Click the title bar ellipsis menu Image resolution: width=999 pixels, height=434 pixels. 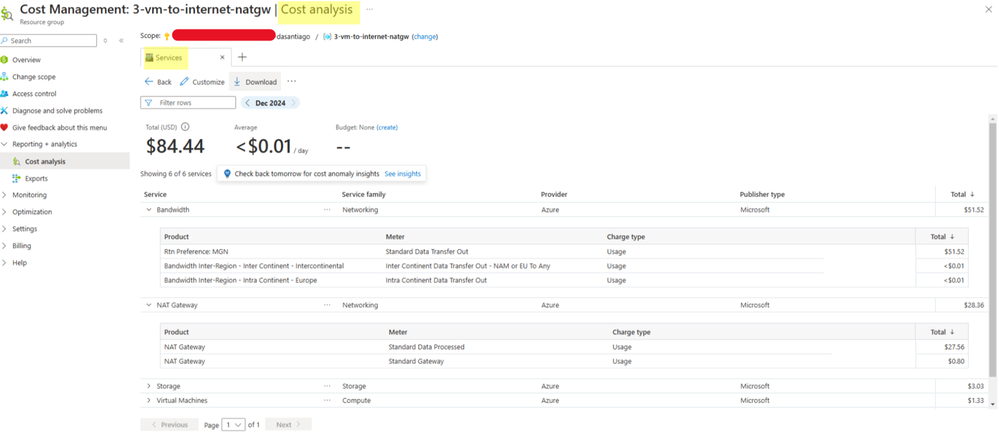(x=370, y=10)
